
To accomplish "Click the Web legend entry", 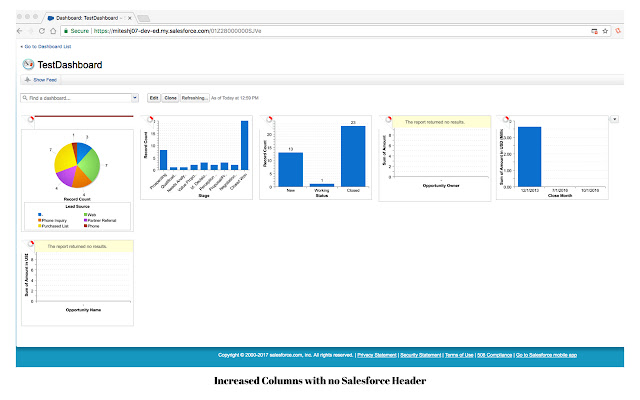I will point(90,215).
